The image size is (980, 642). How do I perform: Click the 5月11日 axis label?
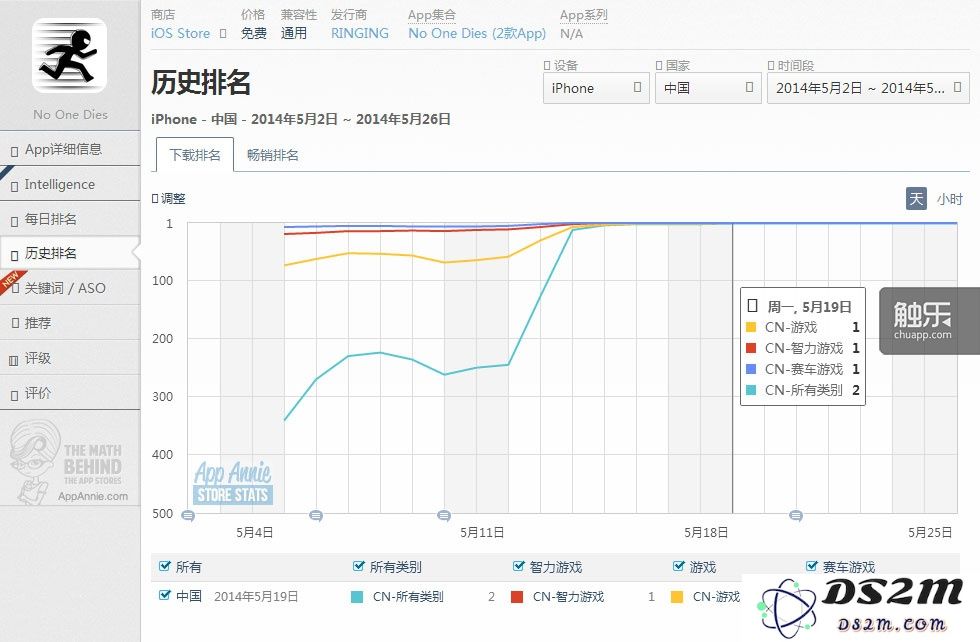tap(482, 533)
